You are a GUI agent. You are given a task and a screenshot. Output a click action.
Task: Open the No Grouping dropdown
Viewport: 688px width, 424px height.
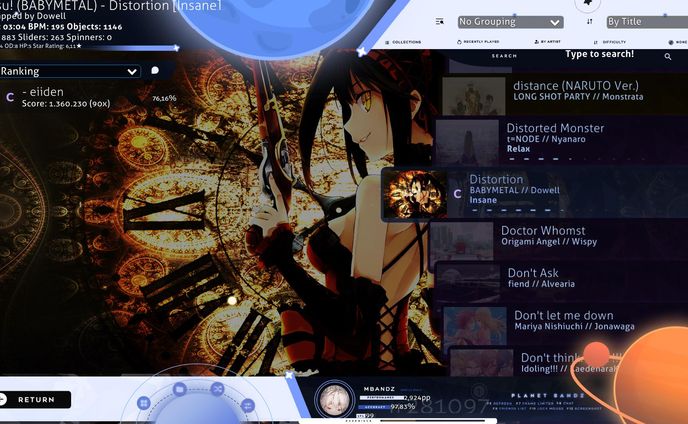tap(511, 22)
